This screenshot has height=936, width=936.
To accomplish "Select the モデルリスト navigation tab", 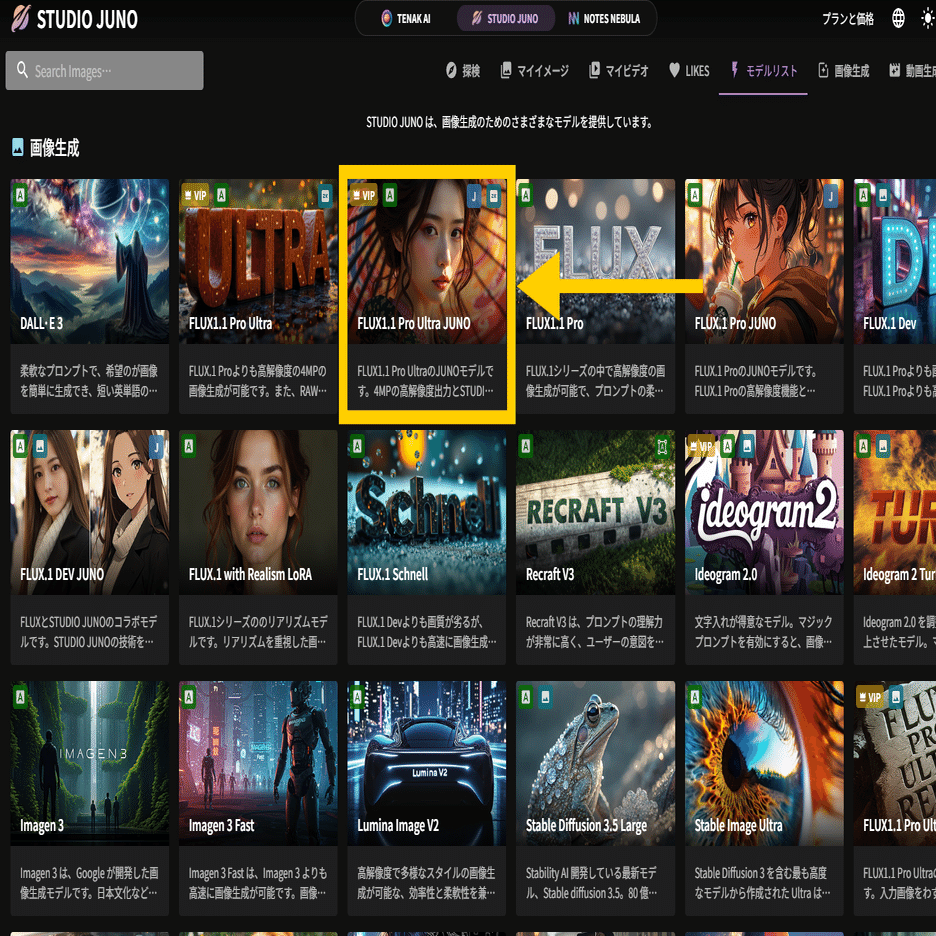I will pos(763,70).
